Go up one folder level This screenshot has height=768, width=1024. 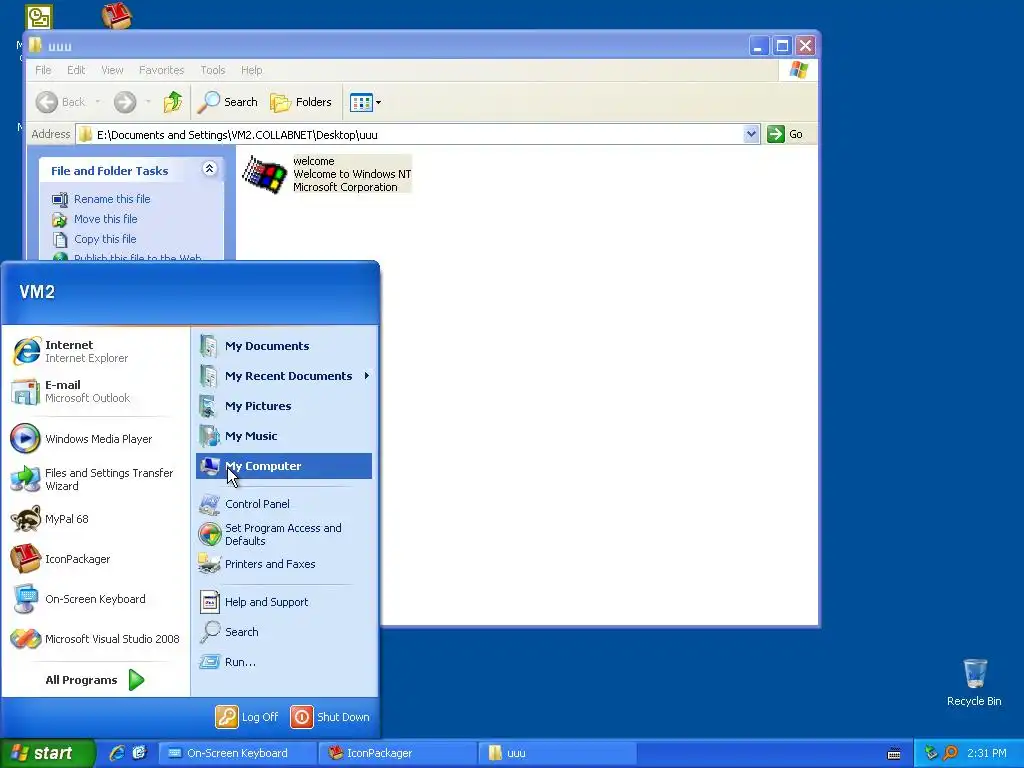(173, 102)
